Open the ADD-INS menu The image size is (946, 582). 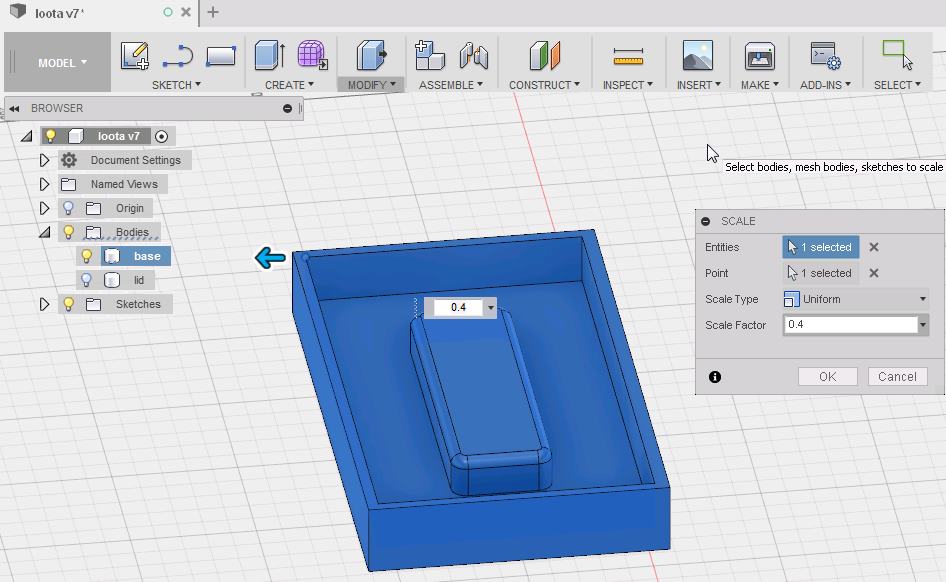click(825, 85)
